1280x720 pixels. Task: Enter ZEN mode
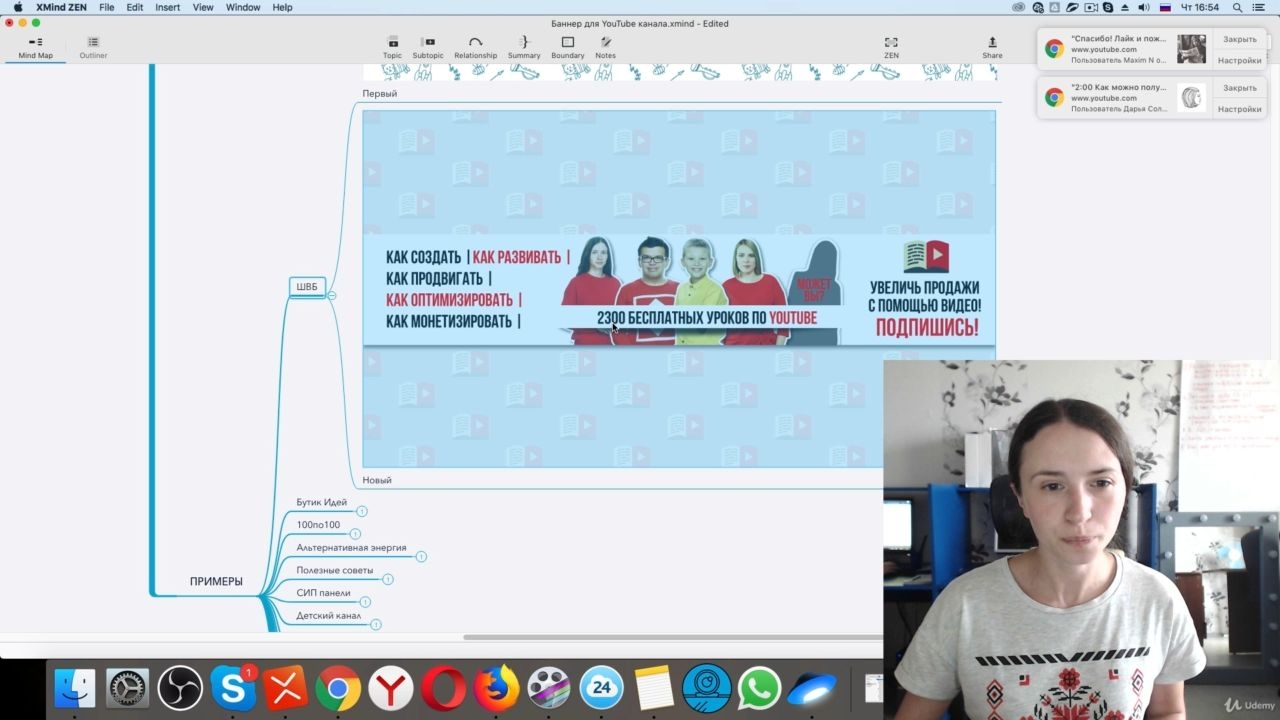tap(891, 47)
